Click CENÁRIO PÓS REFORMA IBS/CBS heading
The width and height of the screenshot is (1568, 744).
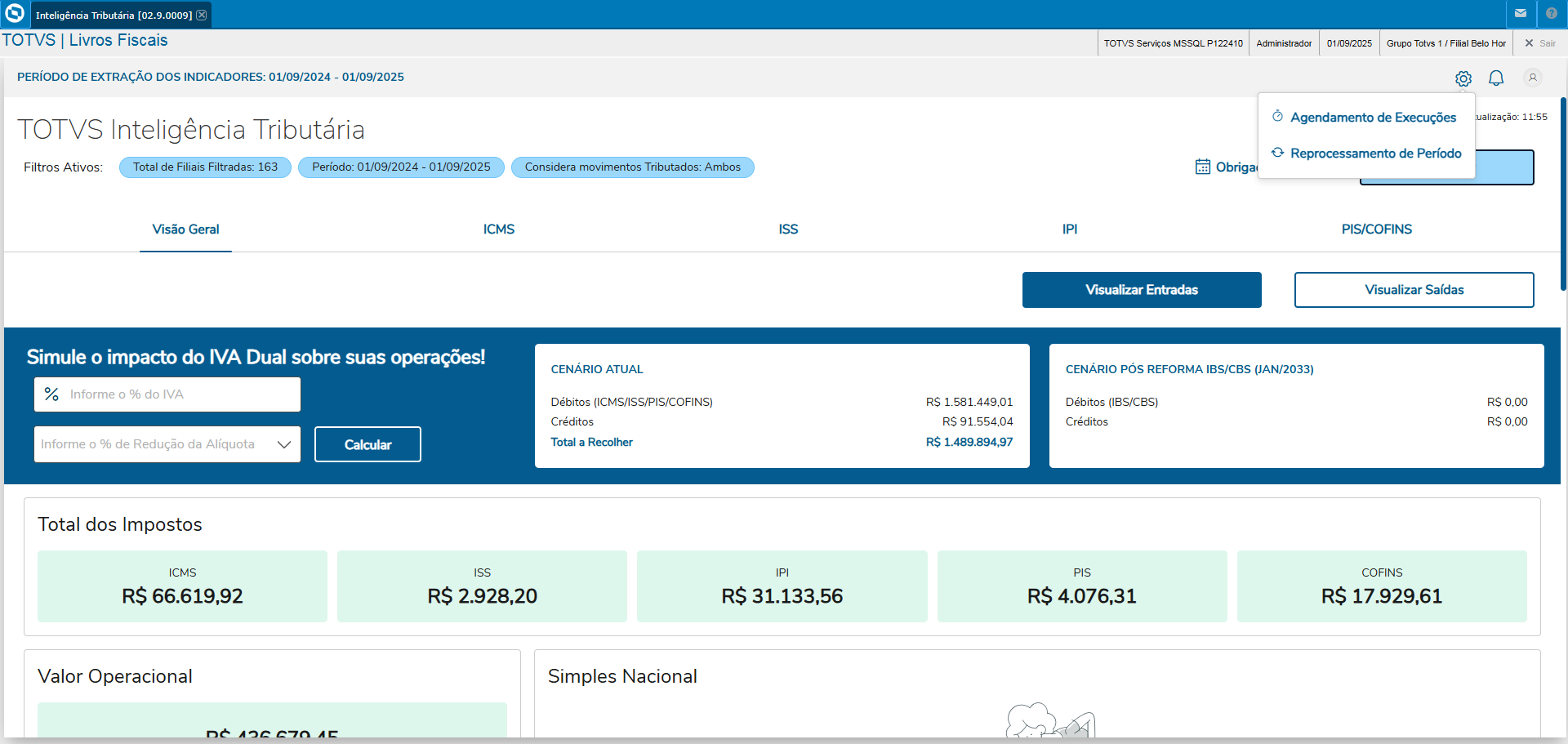tap(1189, 369)
